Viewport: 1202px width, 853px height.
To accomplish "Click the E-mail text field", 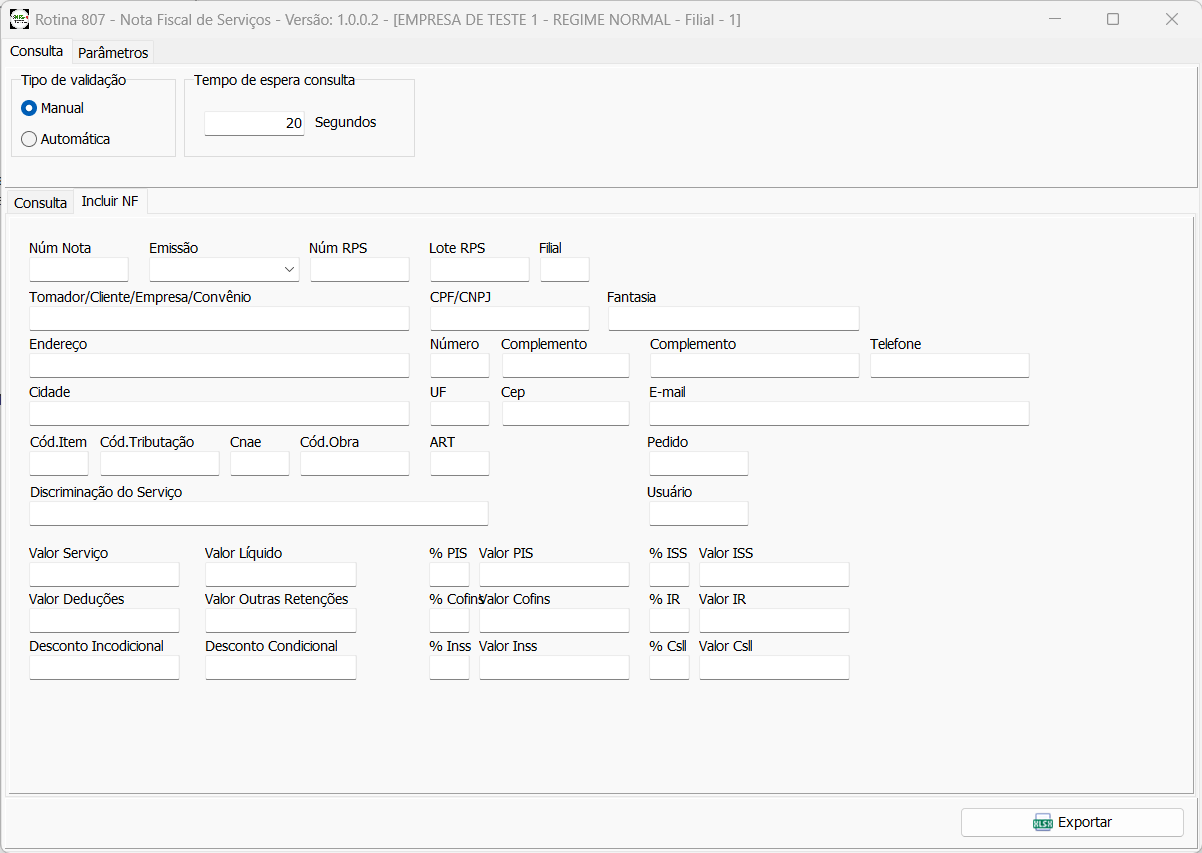I will click(838, 414).
